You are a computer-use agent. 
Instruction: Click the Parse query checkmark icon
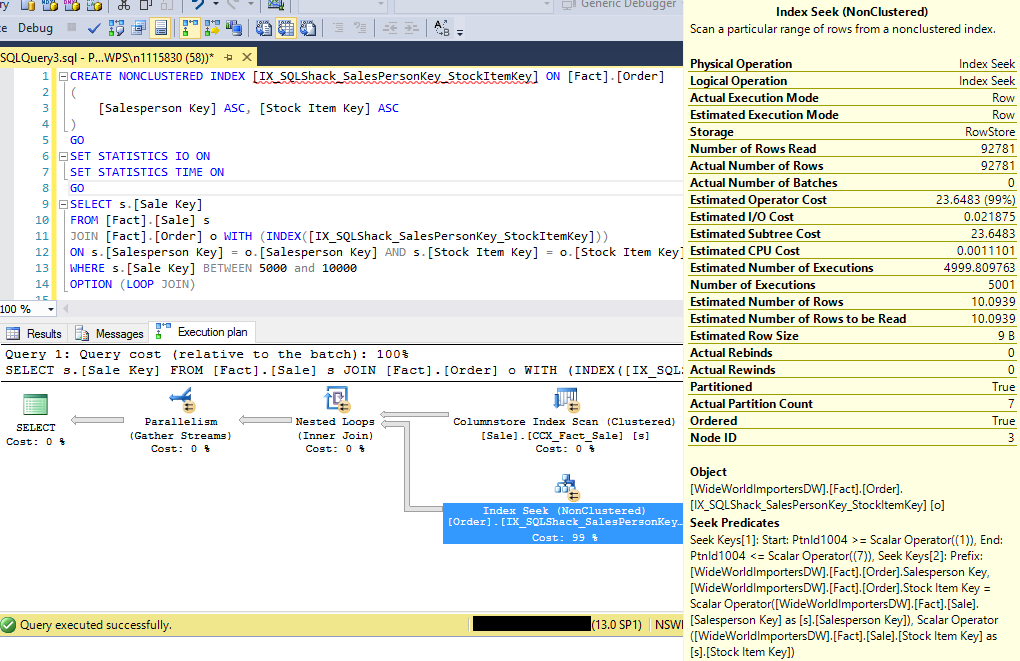(93, 28)
